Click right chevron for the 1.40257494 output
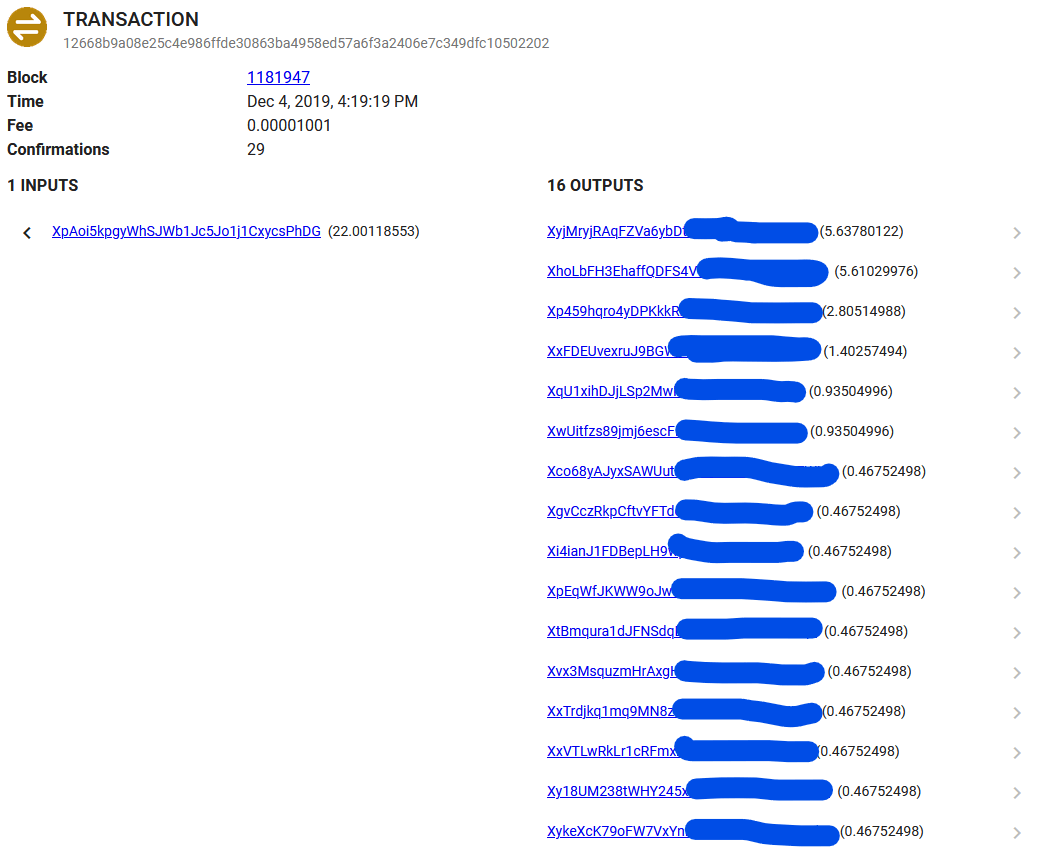The image size is (1050, 865). (x=1017, y=353)
